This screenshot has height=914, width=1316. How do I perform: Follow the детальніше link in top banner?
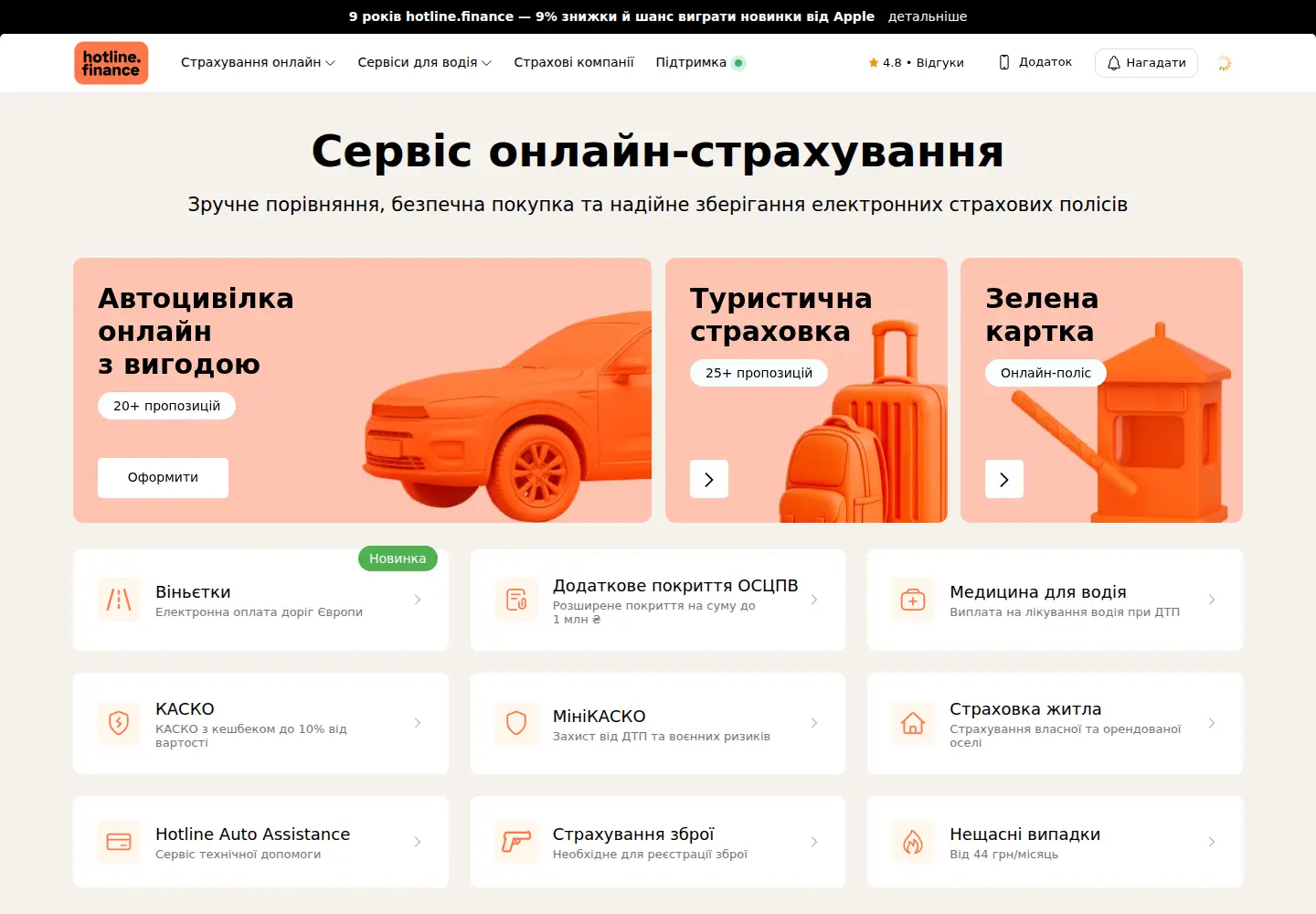(x=928, y=16)
